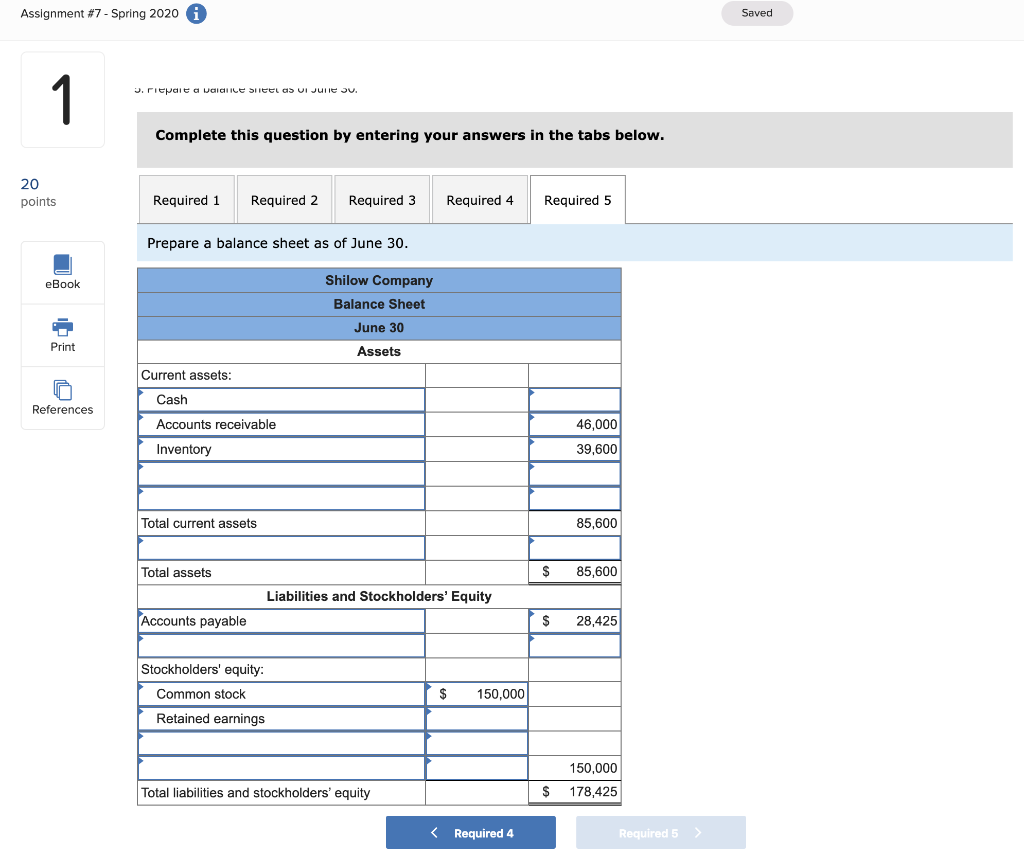1024x856 pixels.
Task: Click the Required 5 next button
Action: (660, 832)
